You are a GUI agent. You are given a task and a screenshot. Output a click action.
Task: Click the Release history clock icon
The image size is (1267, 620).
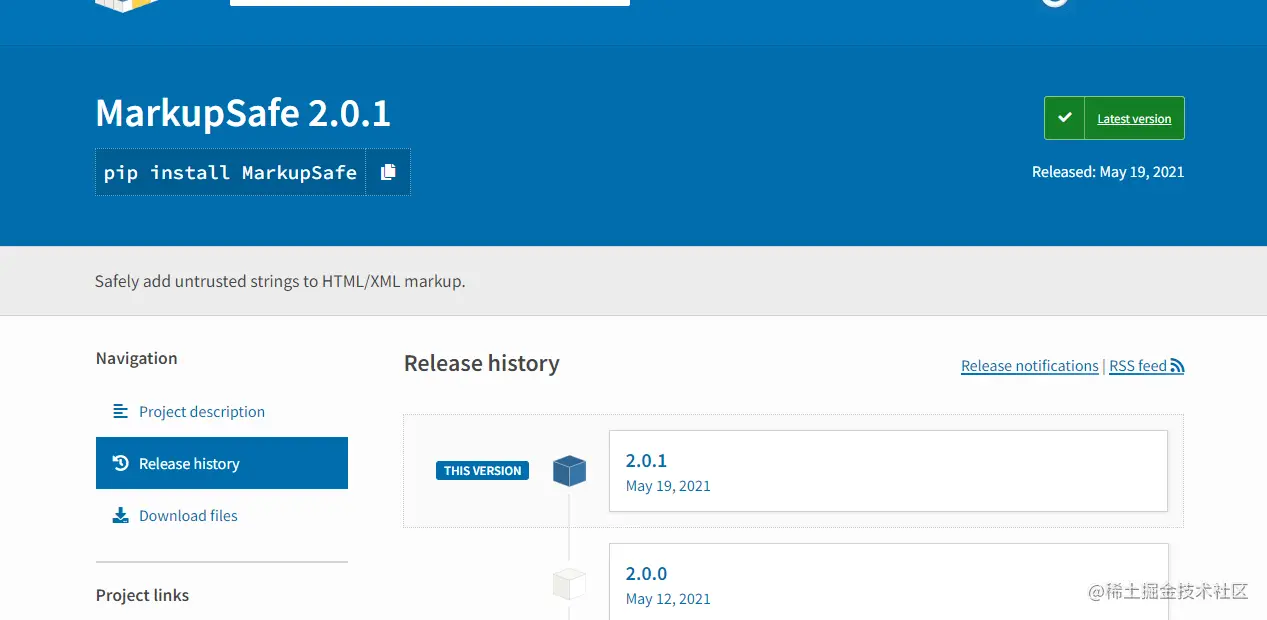[121, 463]
